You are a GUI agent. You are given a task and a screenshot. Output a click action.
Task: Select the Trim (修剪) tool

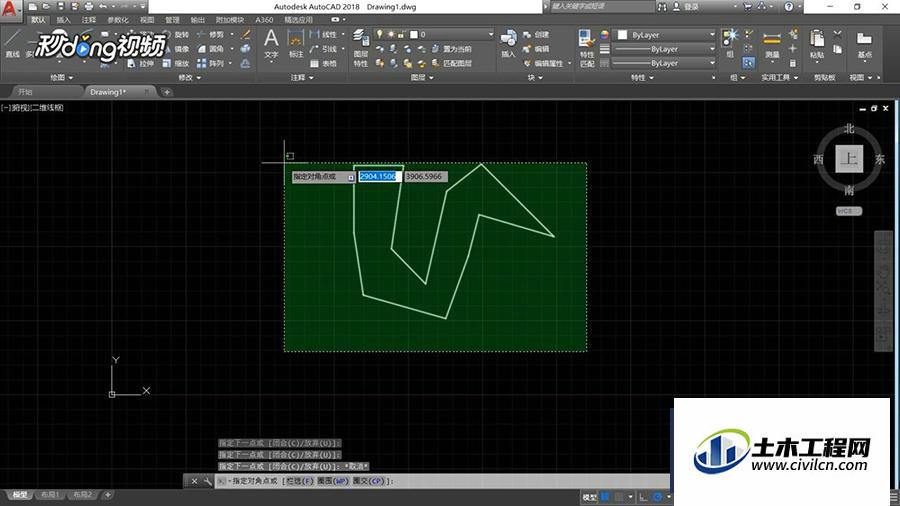210,35
